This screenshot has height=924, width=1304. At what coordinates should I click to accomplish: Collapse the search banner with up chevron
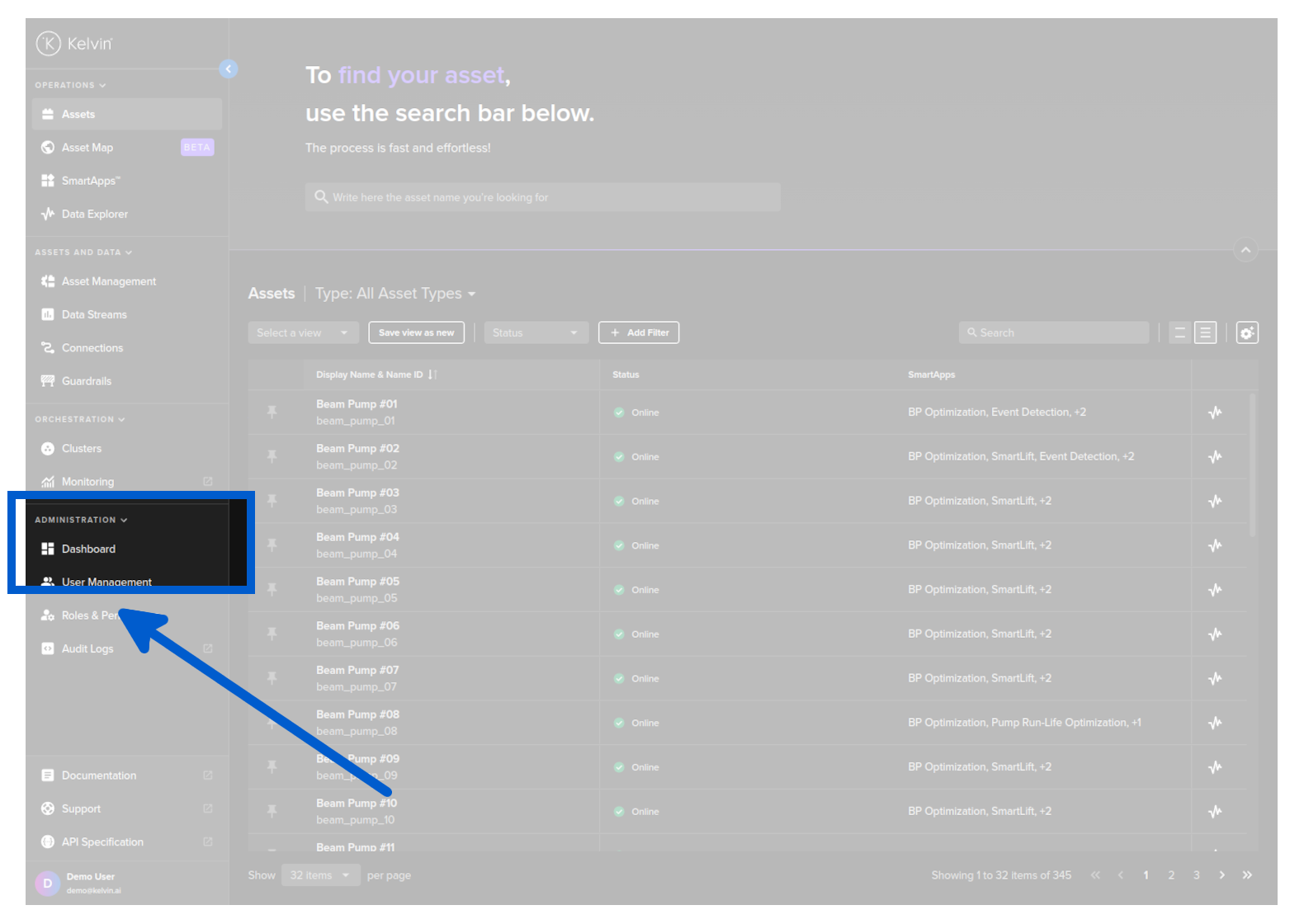coord(1245,250)
